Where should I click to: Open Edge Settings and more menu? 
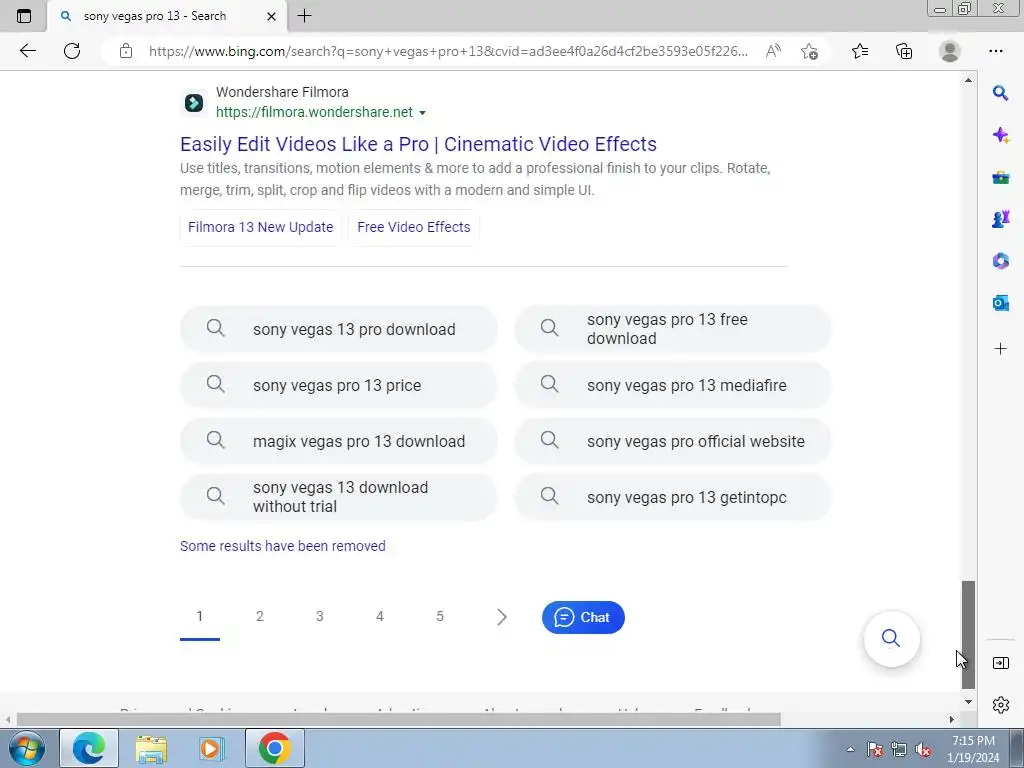click(995, 51)
